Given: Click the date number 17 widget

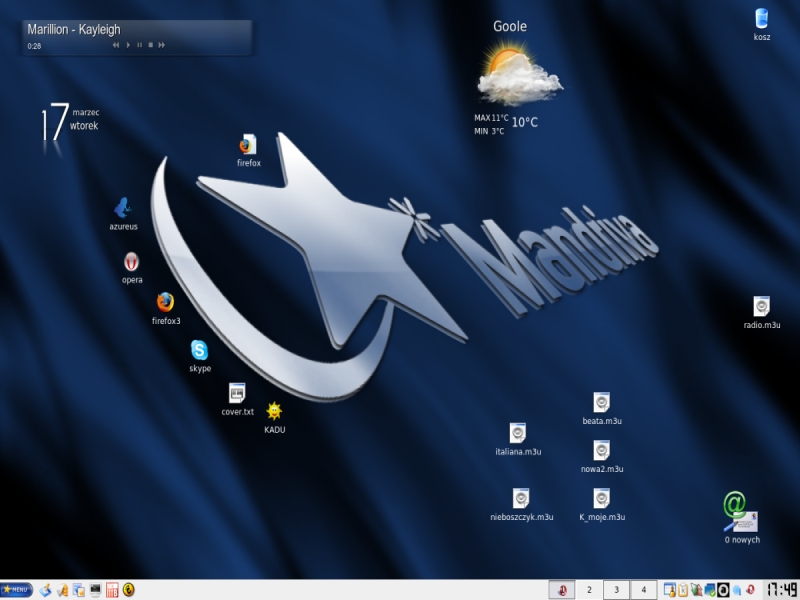Looking at the screenshot, I should (55, 121).
